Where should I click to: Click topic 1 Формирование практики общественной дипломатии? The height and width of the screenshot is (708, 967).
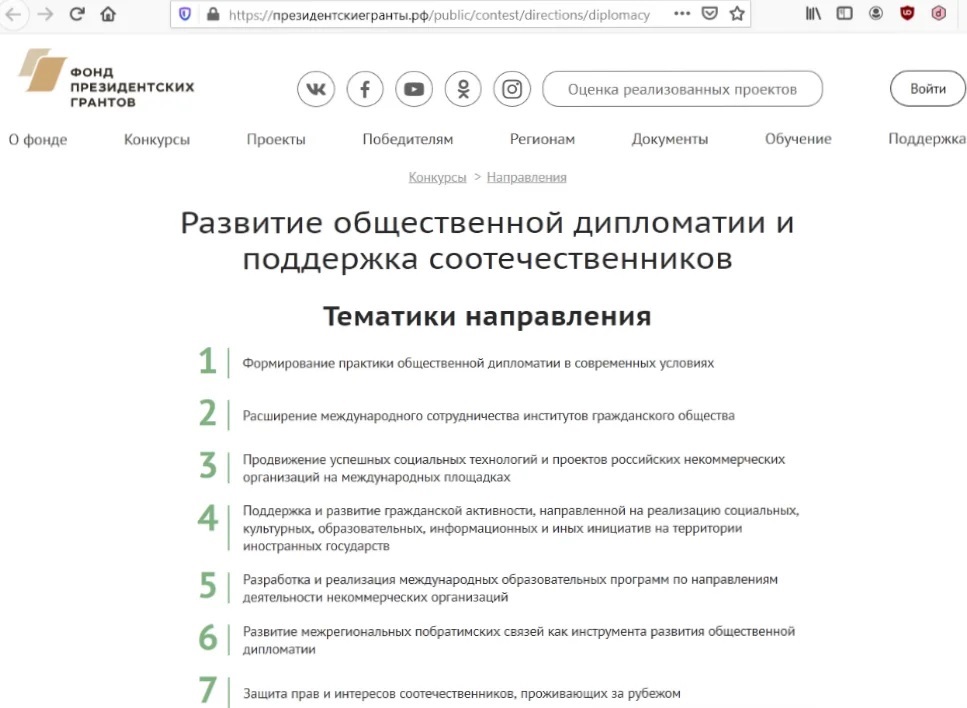coord(478,363)
